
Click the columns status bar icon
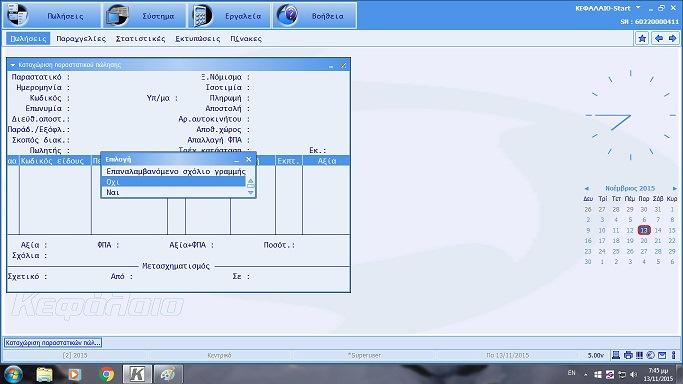pos(639,355)
